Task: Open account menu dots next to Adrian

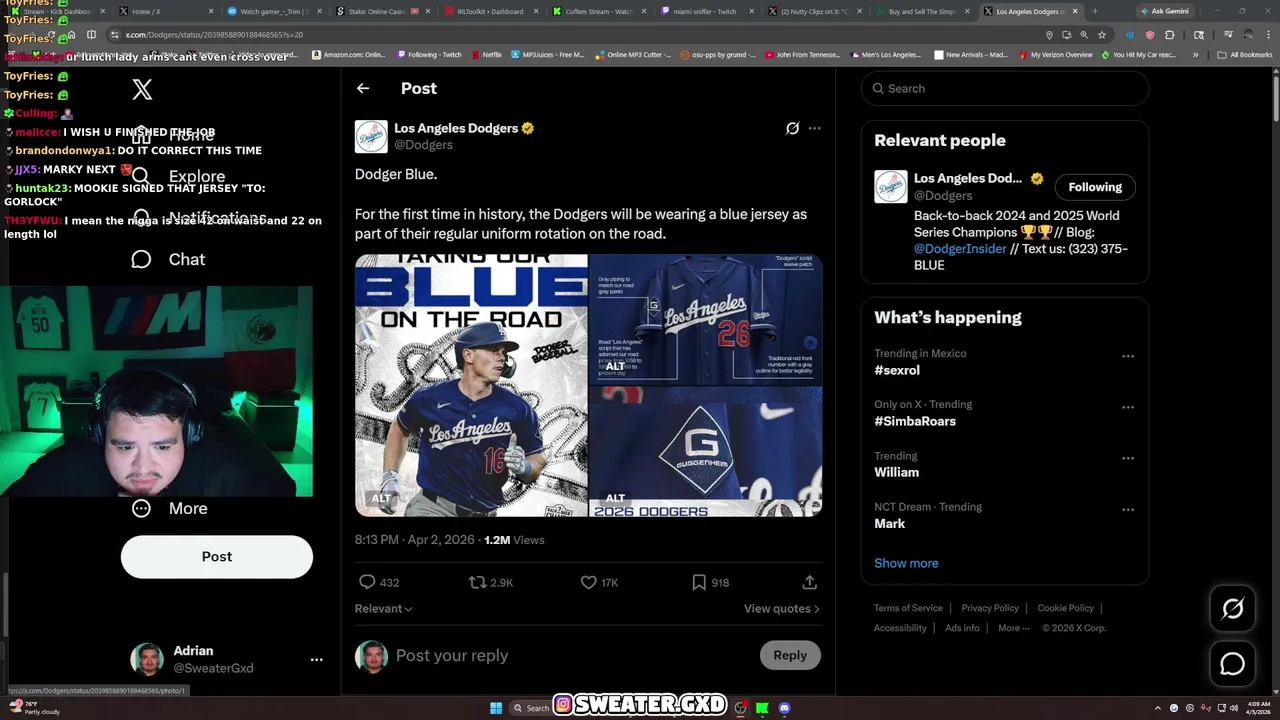Action: 316,660
